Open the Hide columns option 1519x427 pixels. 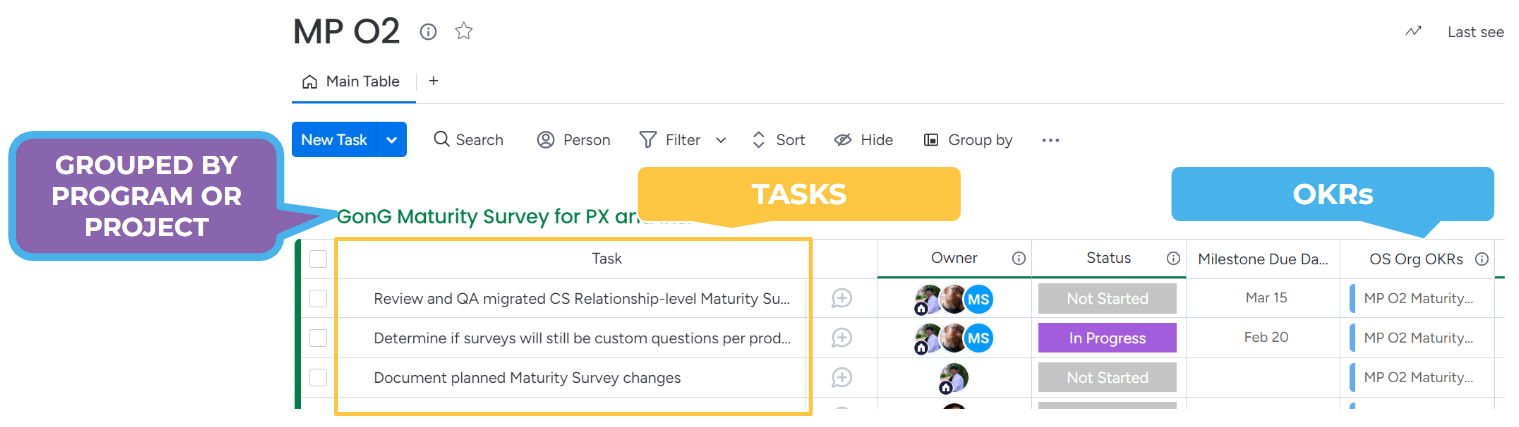864,140
